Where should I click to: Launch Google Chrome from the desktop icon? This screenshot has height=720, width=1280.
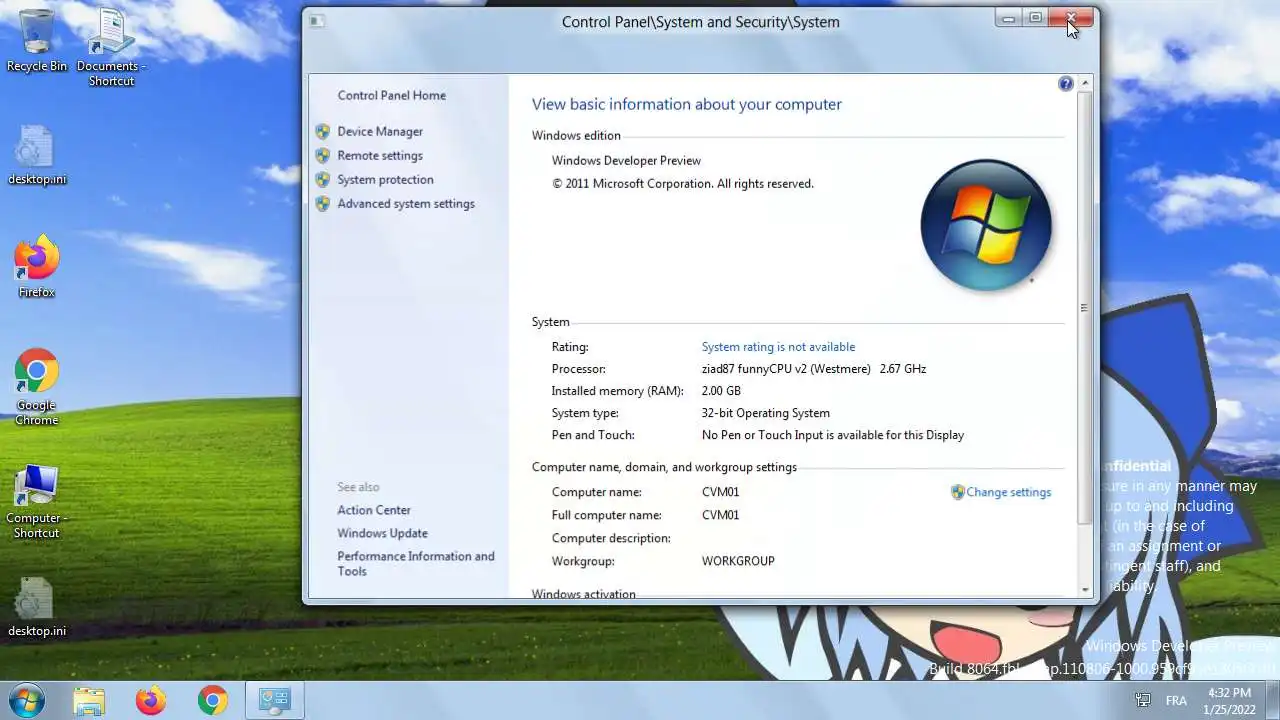pos(37,387)
